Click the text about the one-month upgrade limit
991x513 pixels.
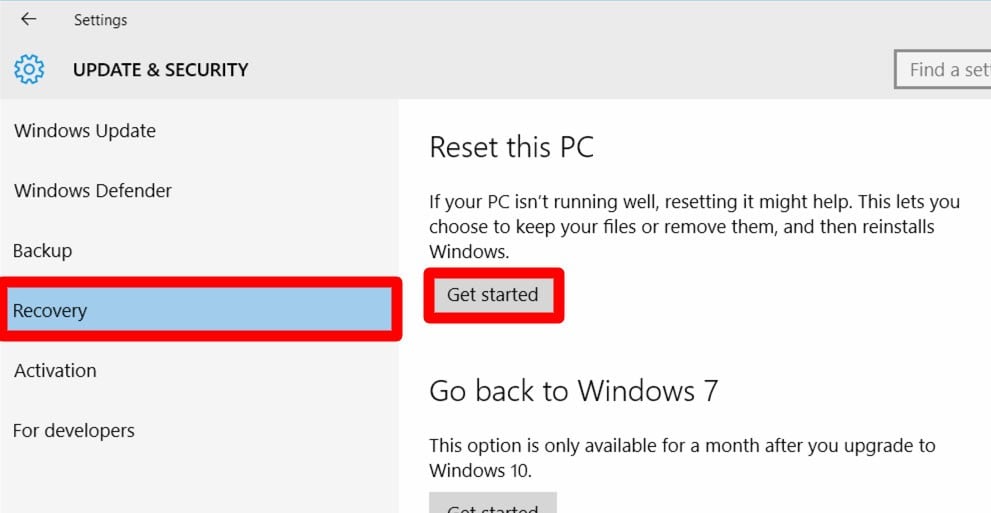[x=682, y=457]
